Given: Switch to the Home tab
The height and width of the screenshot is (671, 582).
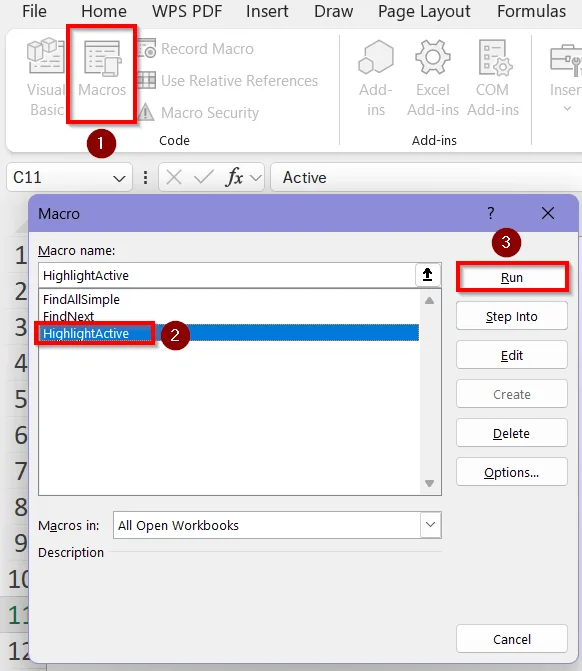Looking at the screenshot, I should tap(104, 11).
